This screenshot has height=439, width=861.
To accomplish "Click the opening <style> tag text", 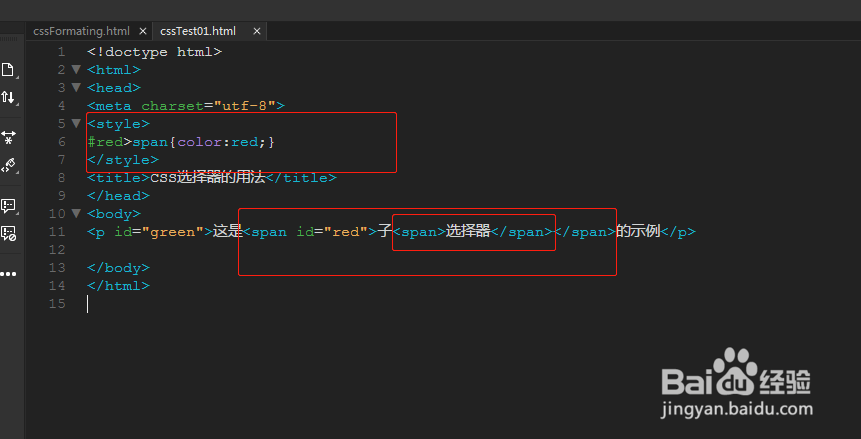I will (x=118, y=124).
